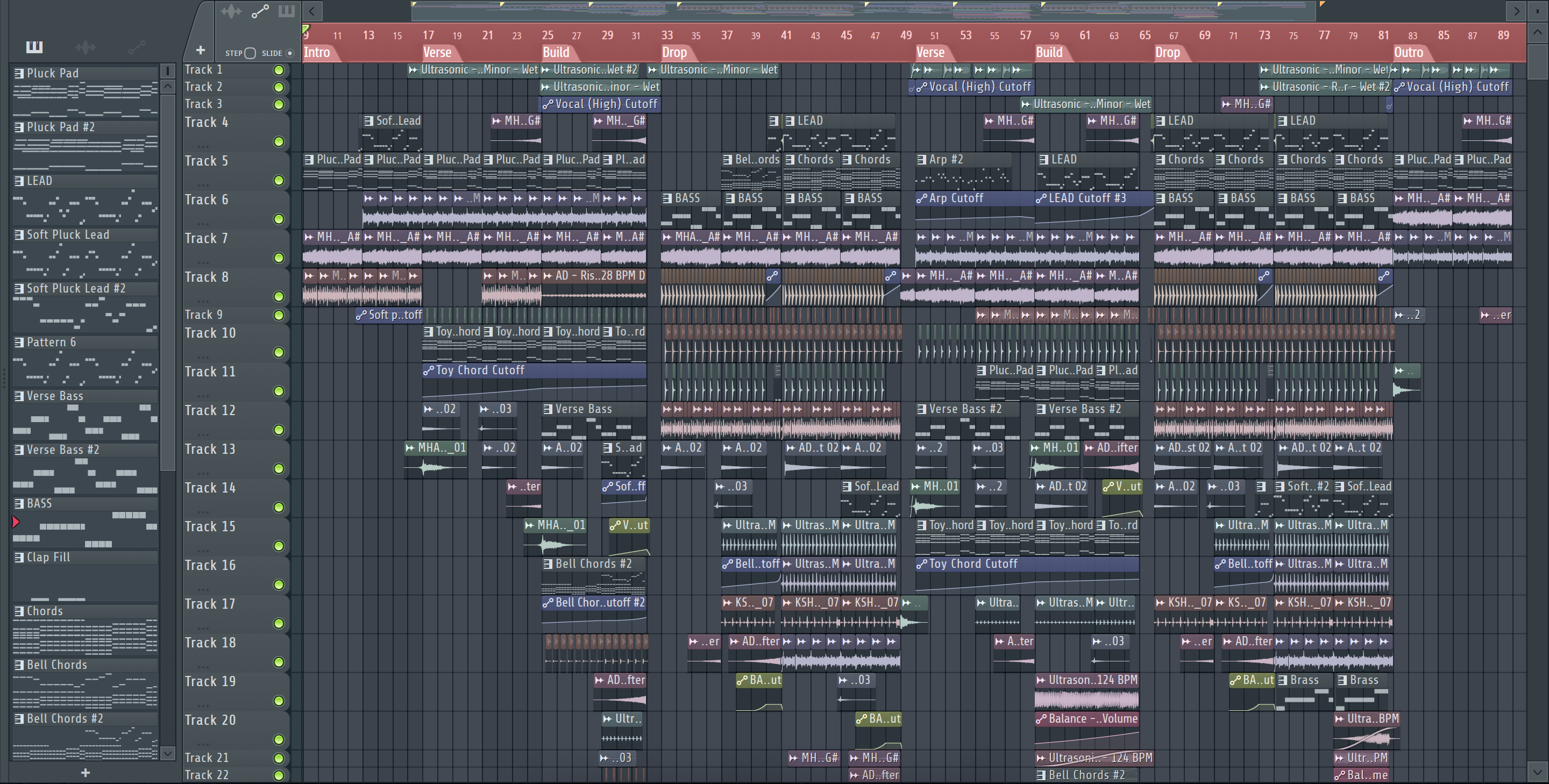
Task: Click the green playhead marker at bar 9
Action: pyautogui.click(x=306, y=28)
